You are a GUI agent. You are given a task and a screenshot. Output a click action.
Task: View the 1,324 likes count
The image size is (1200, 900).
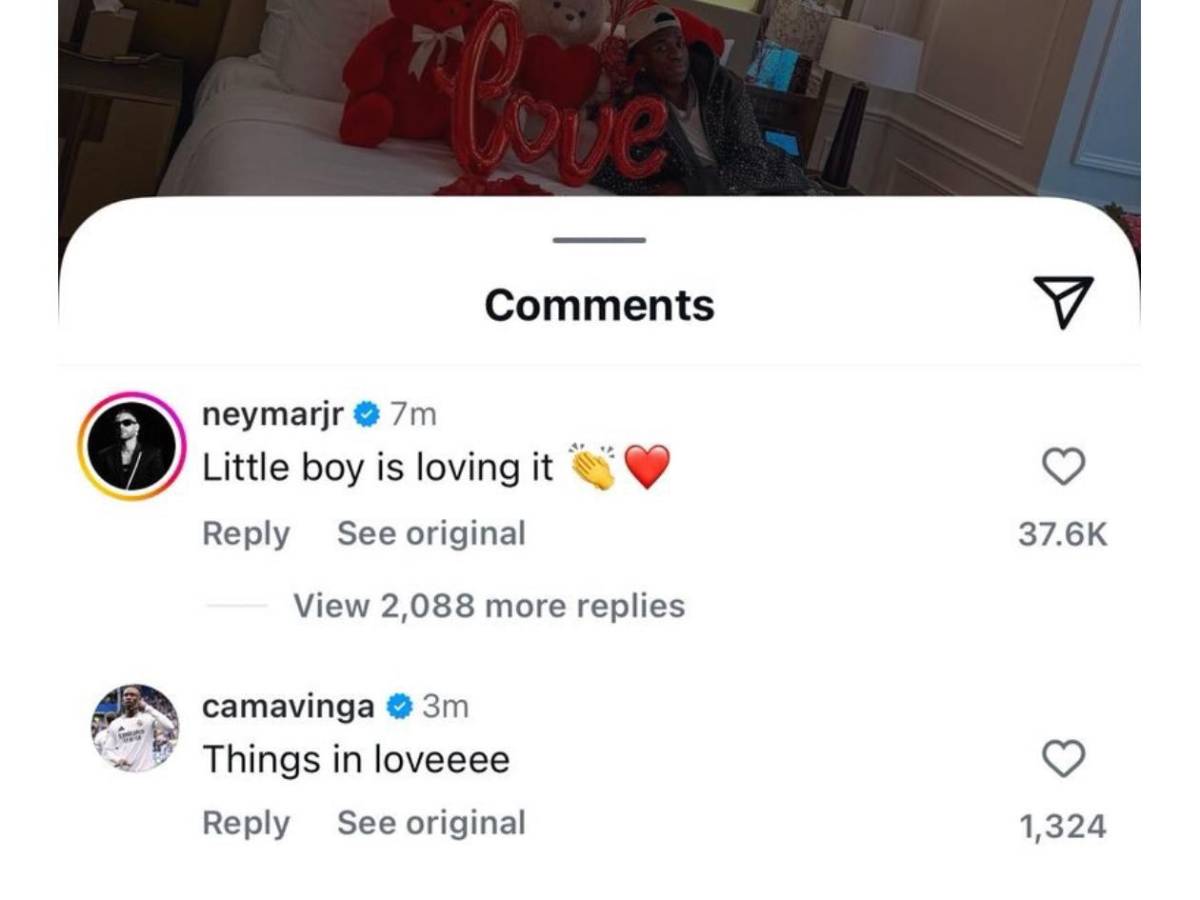tap(1062, 826)
